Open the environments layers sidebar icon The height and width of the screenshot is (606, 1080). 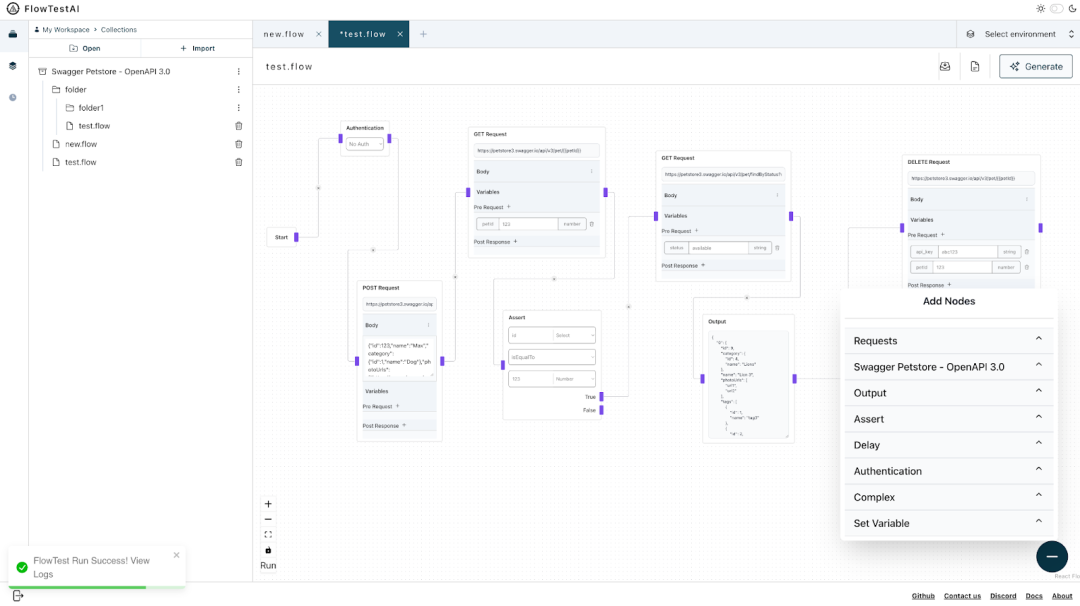12,66
